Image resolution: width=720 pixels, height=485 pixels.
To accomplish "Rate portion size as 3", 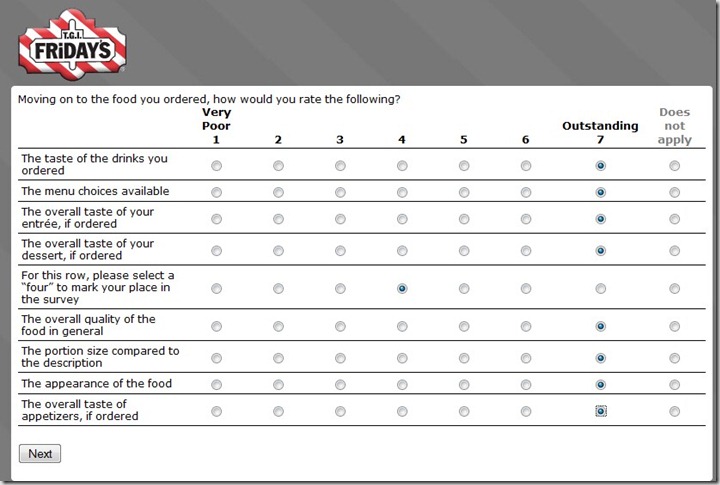I will (340, 358).
